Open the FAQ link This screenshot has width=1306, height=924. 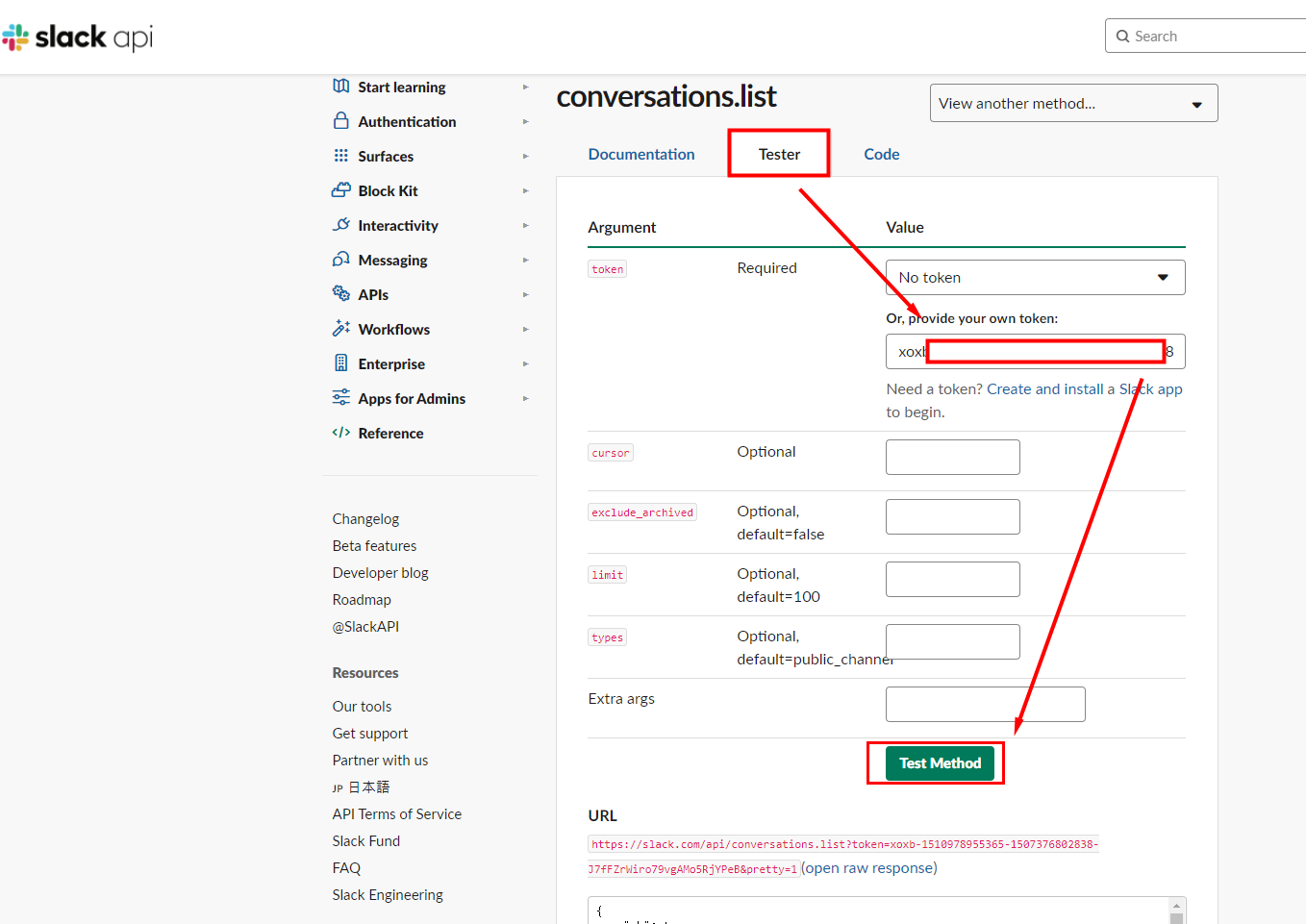click(346, 868)
